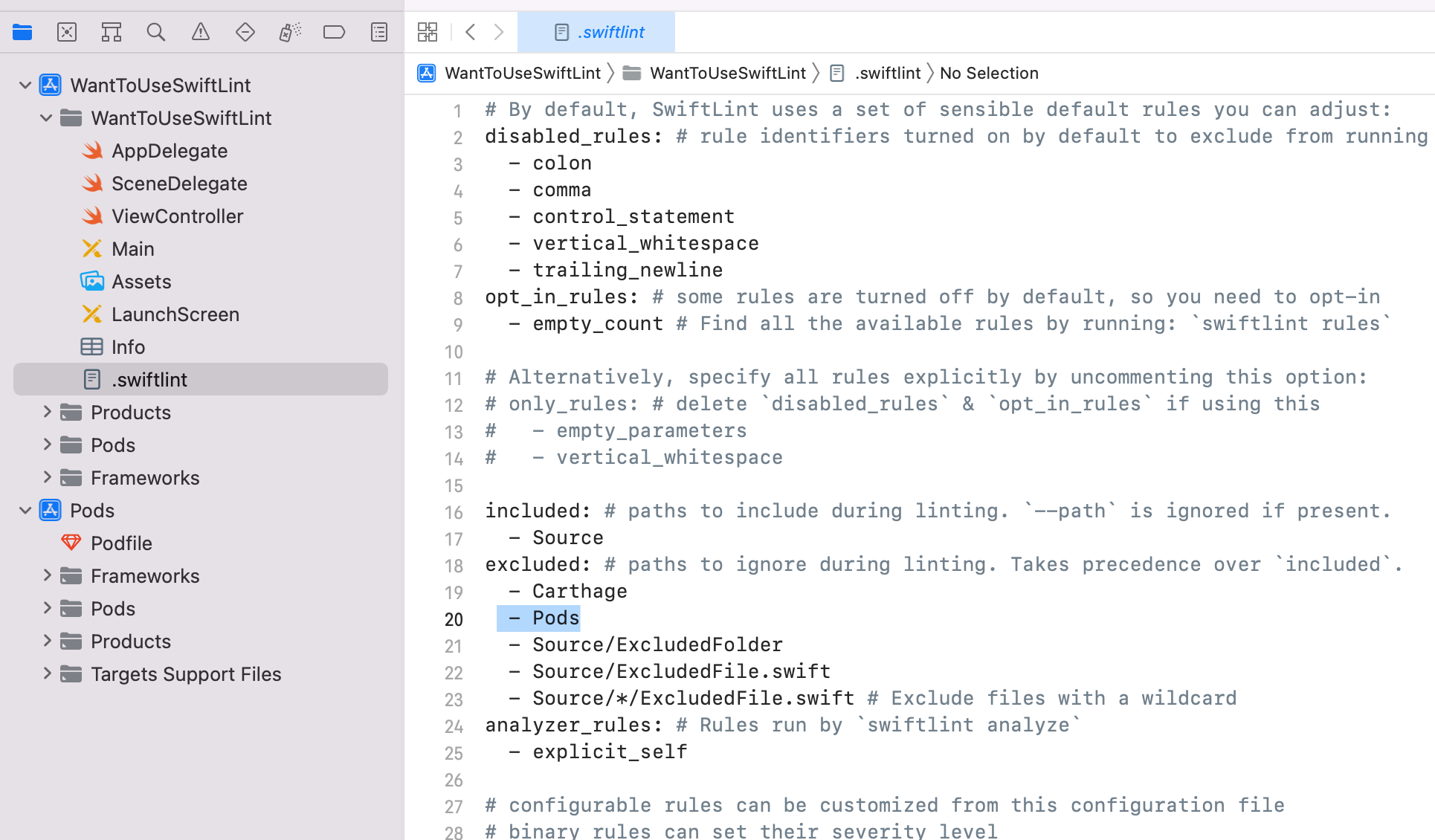Collapse the WantToUseSwiftLint project root
Screen dimensions: 1435x840
pyautogui.click(x=25, y=85)
